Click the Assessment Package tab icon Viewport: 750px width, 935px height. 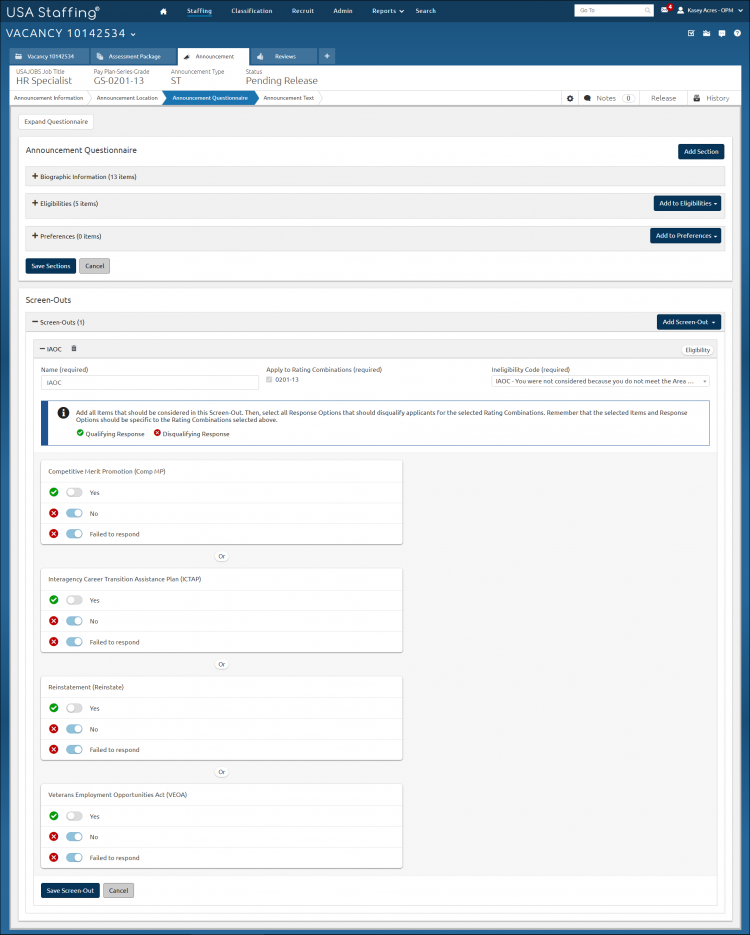coord(100,57)
